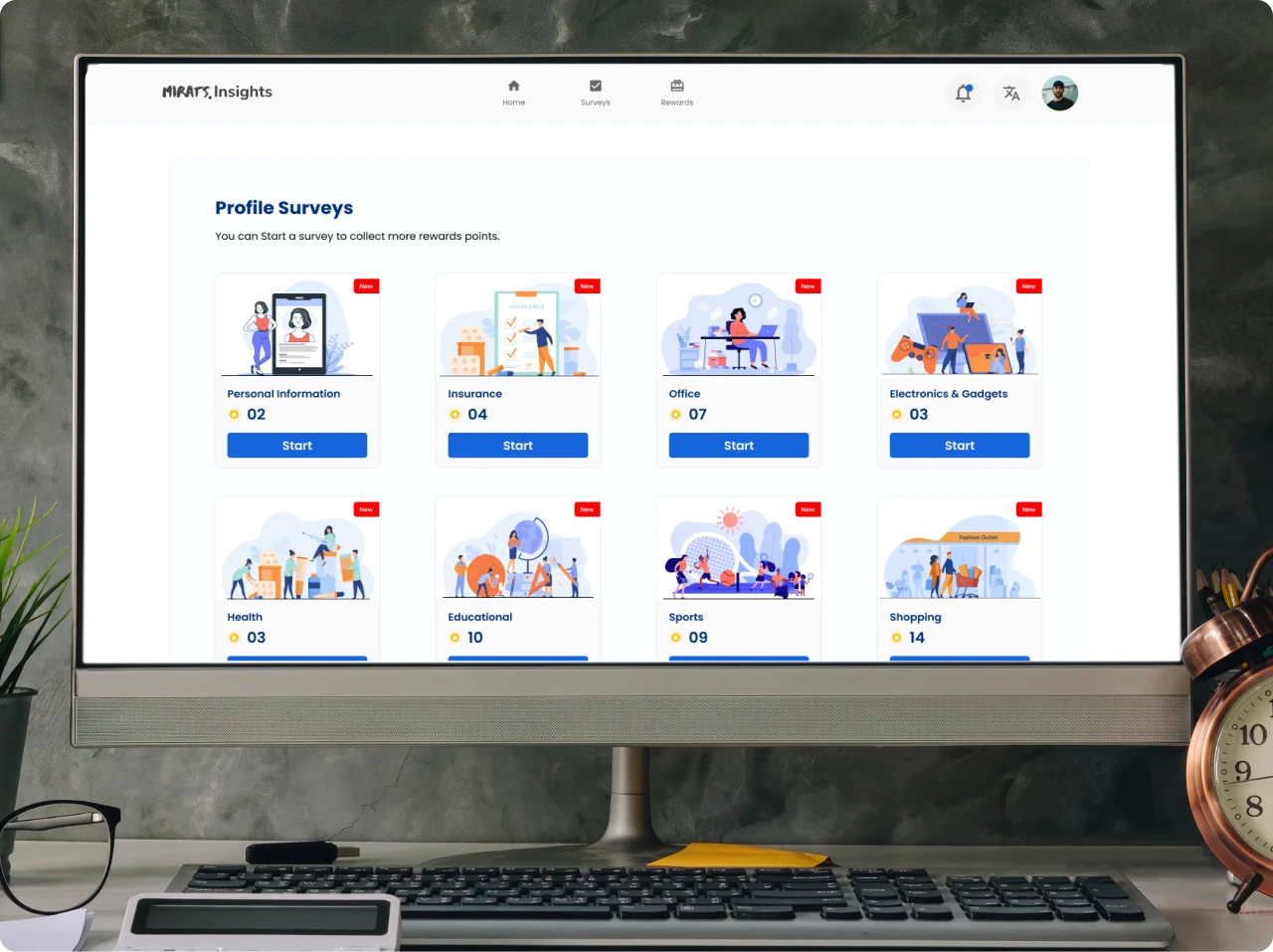Click the New badge on Shopping card
The image size is (1273, 952).
[1028, 509]
